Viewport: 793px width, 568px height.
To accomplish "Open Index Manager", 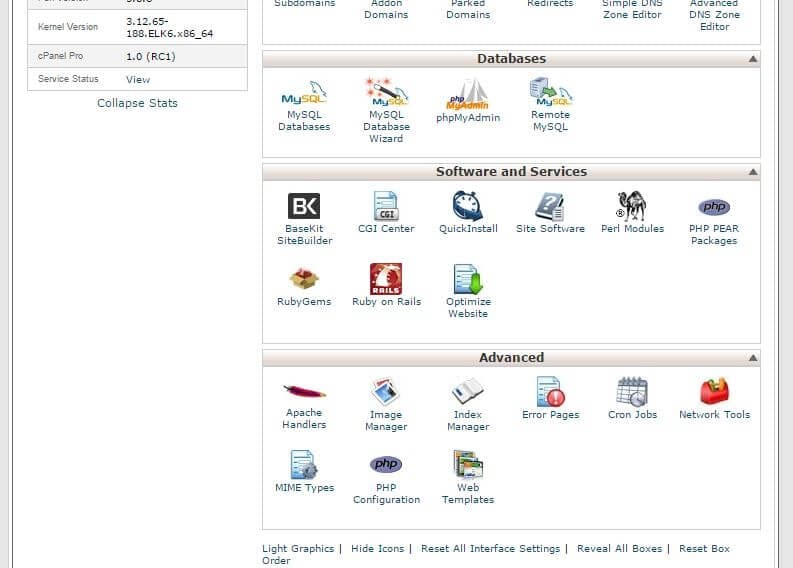I will point(468,392).
